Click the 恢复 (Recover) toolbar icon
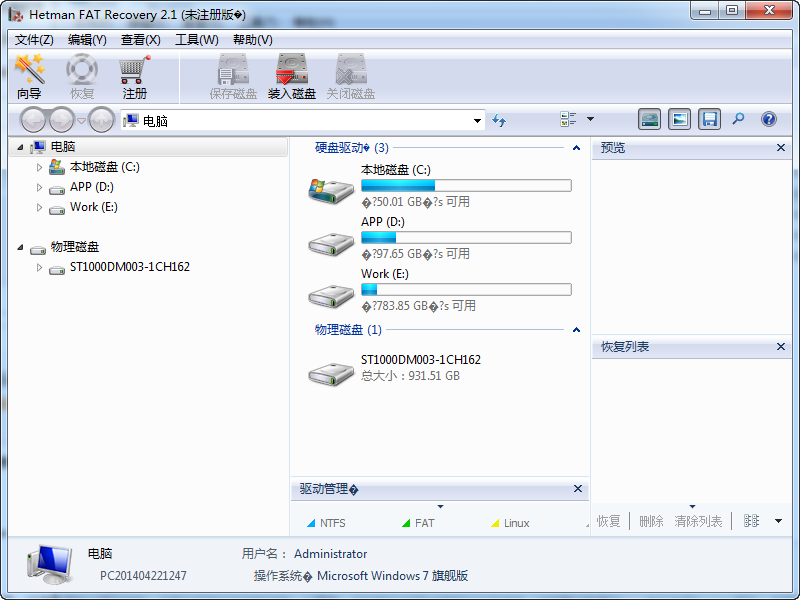Viewport: 800px width, 600px height. [82, 73]
